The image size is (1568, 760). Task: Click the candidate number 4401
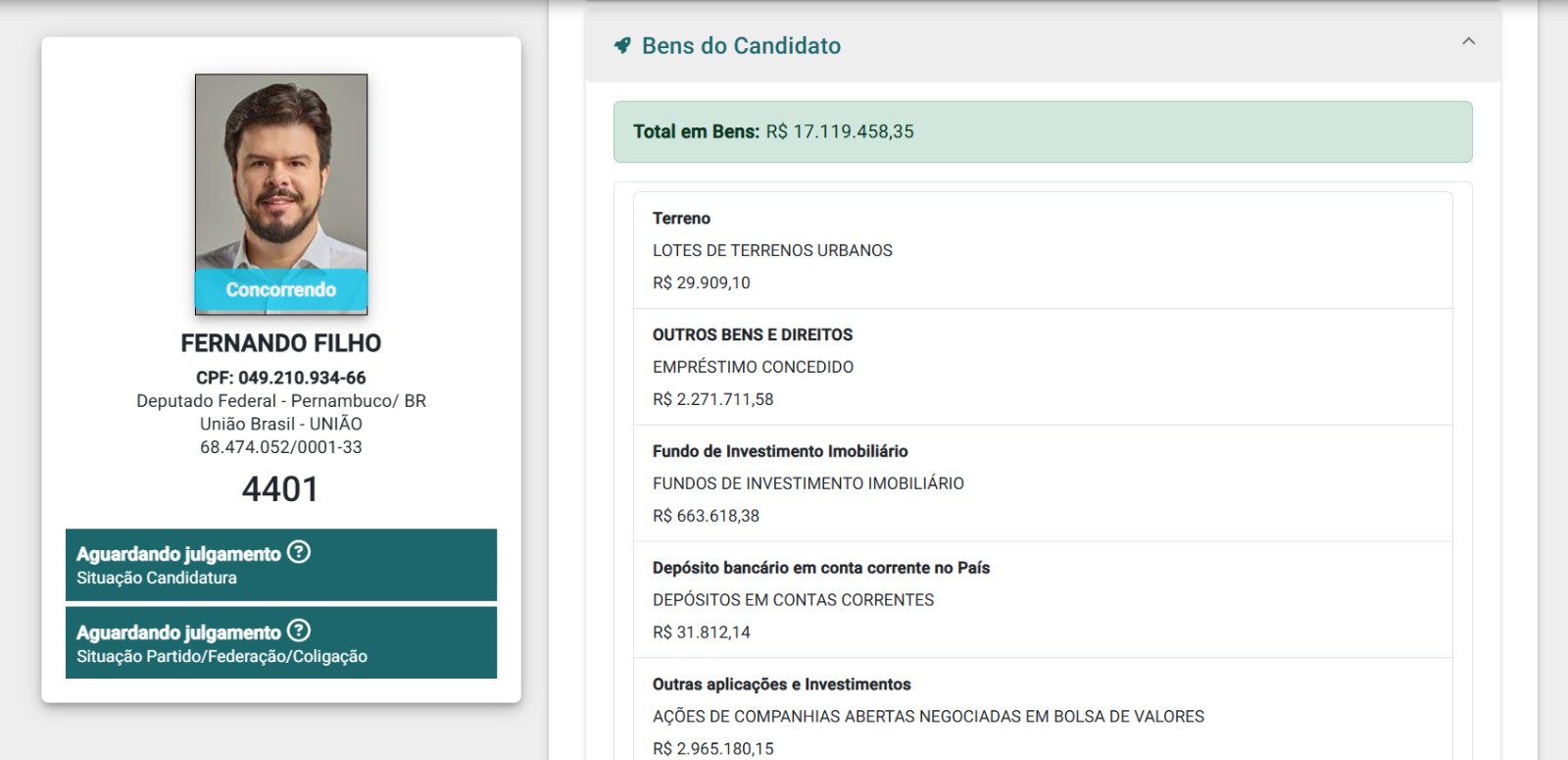click(x=280, y=489)
